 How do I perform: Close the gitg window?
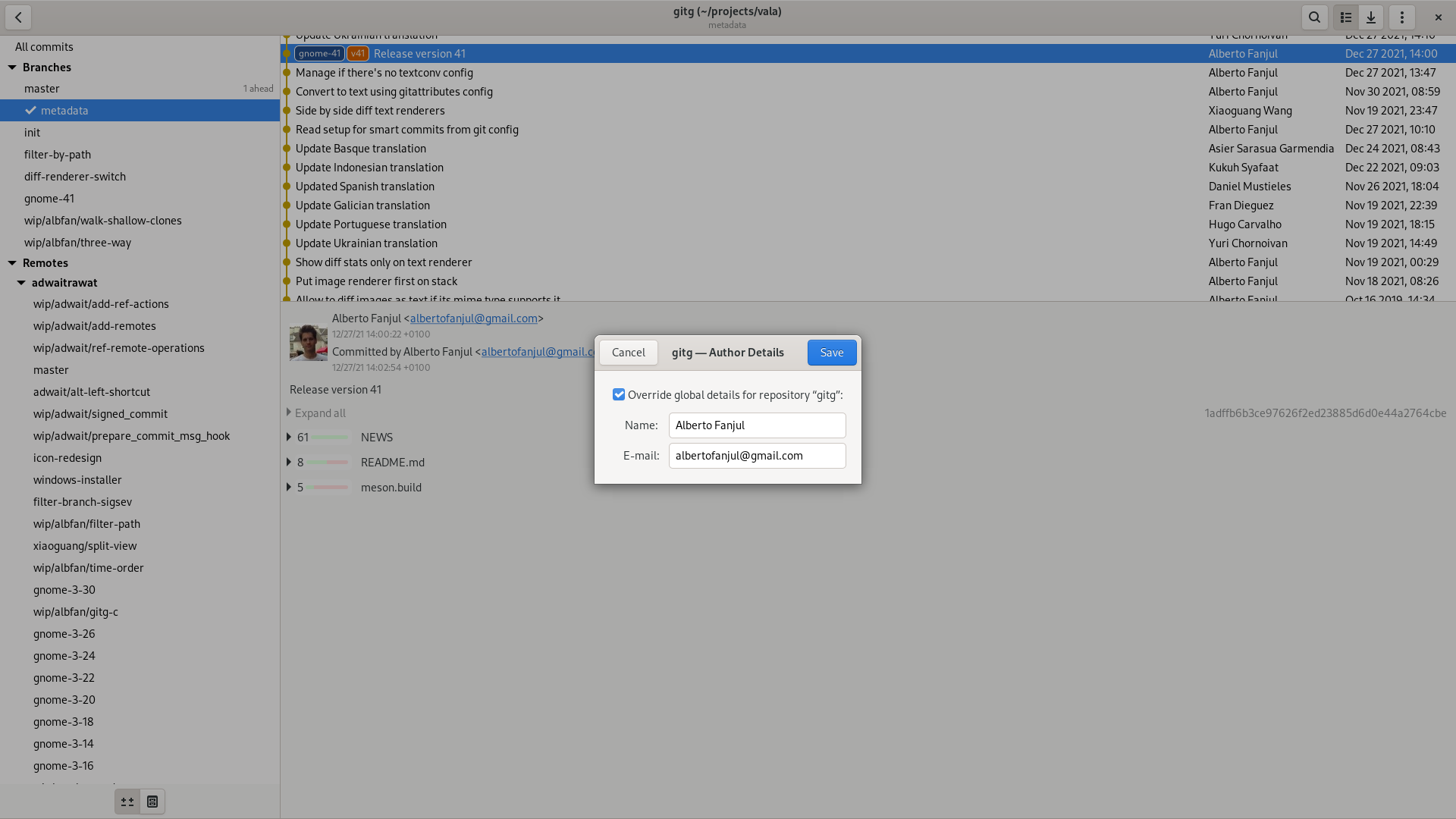(x=1438, y=17)
